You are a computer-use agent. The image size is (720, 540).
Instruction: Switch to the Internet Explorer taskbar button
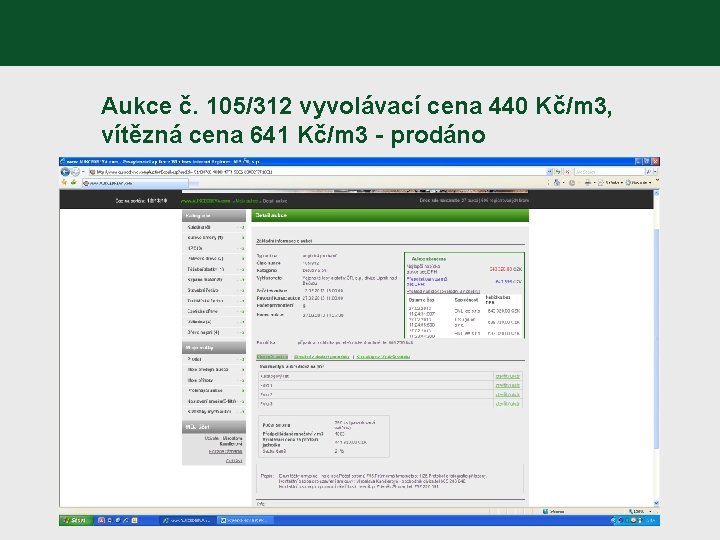(x=187, y=520)
